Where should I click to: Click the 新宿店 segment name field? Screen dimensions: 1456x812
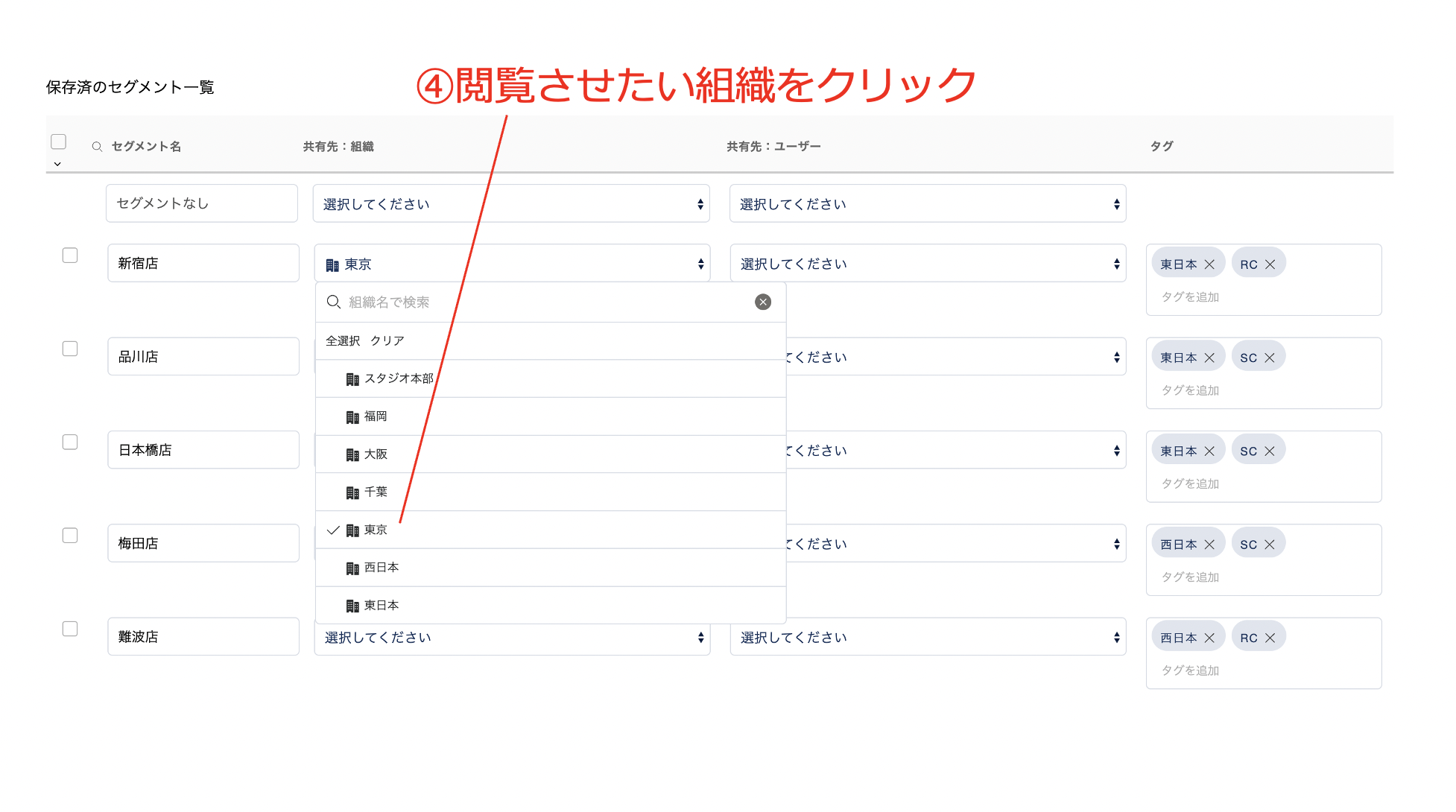[x=203, y=263]
